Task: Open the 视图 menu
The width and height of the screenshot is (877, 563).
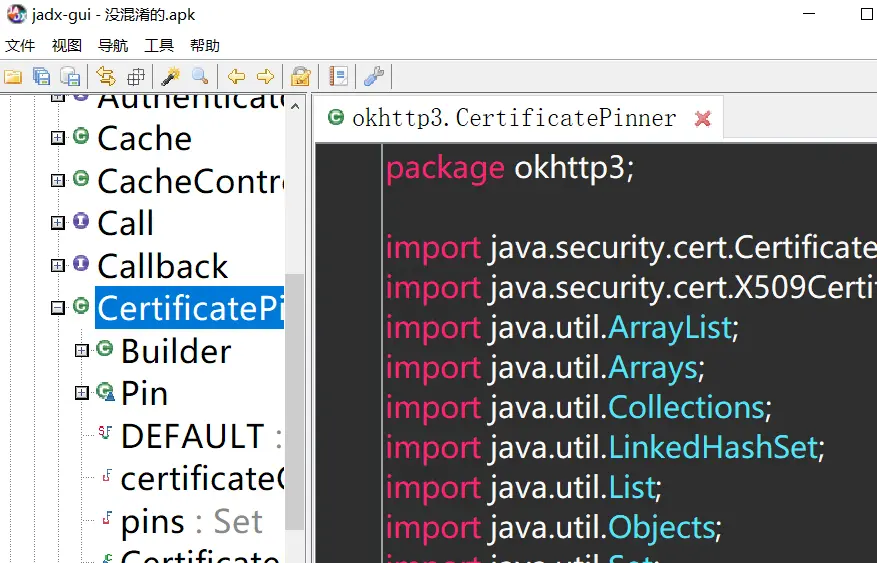Action: point(67,45)
